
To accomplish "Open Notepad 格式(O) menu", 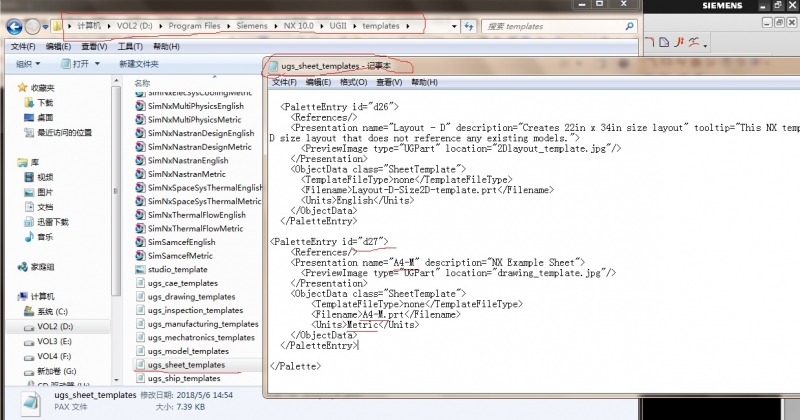I will pos(354,82).
